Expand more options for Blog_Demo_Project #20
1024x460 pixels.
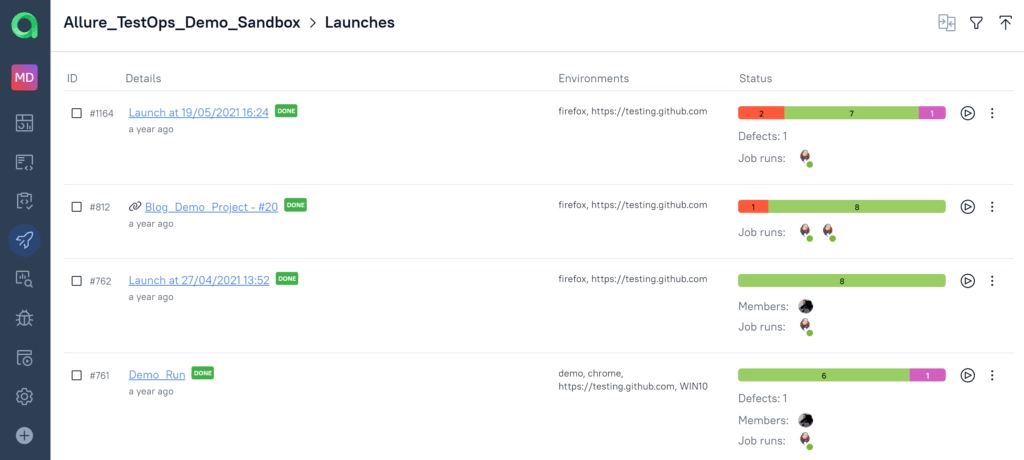[992, 207]
